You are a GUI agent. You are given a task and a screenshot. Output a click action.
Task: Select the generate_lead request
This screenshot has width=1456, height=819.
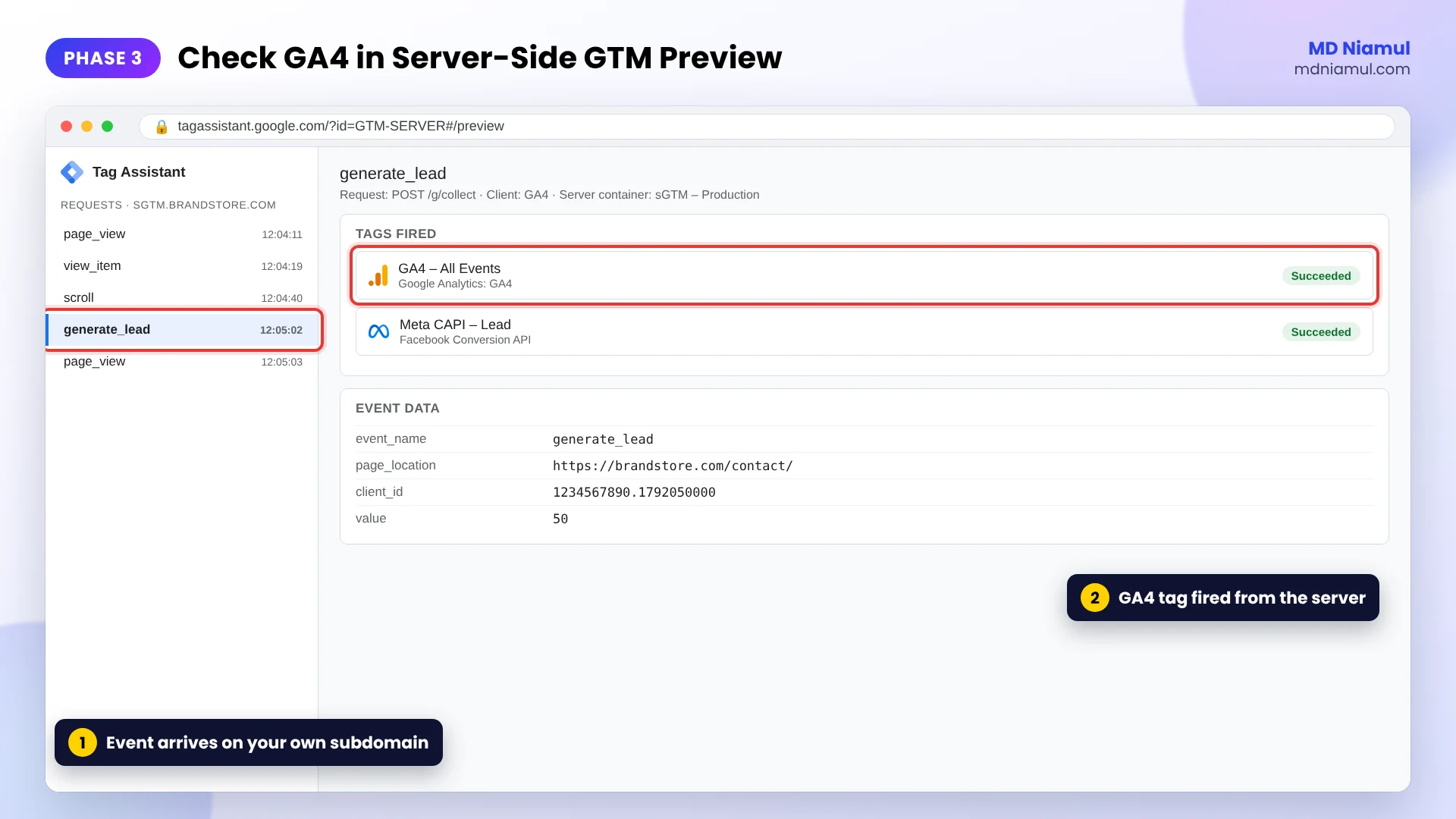(x=182, y=330)
